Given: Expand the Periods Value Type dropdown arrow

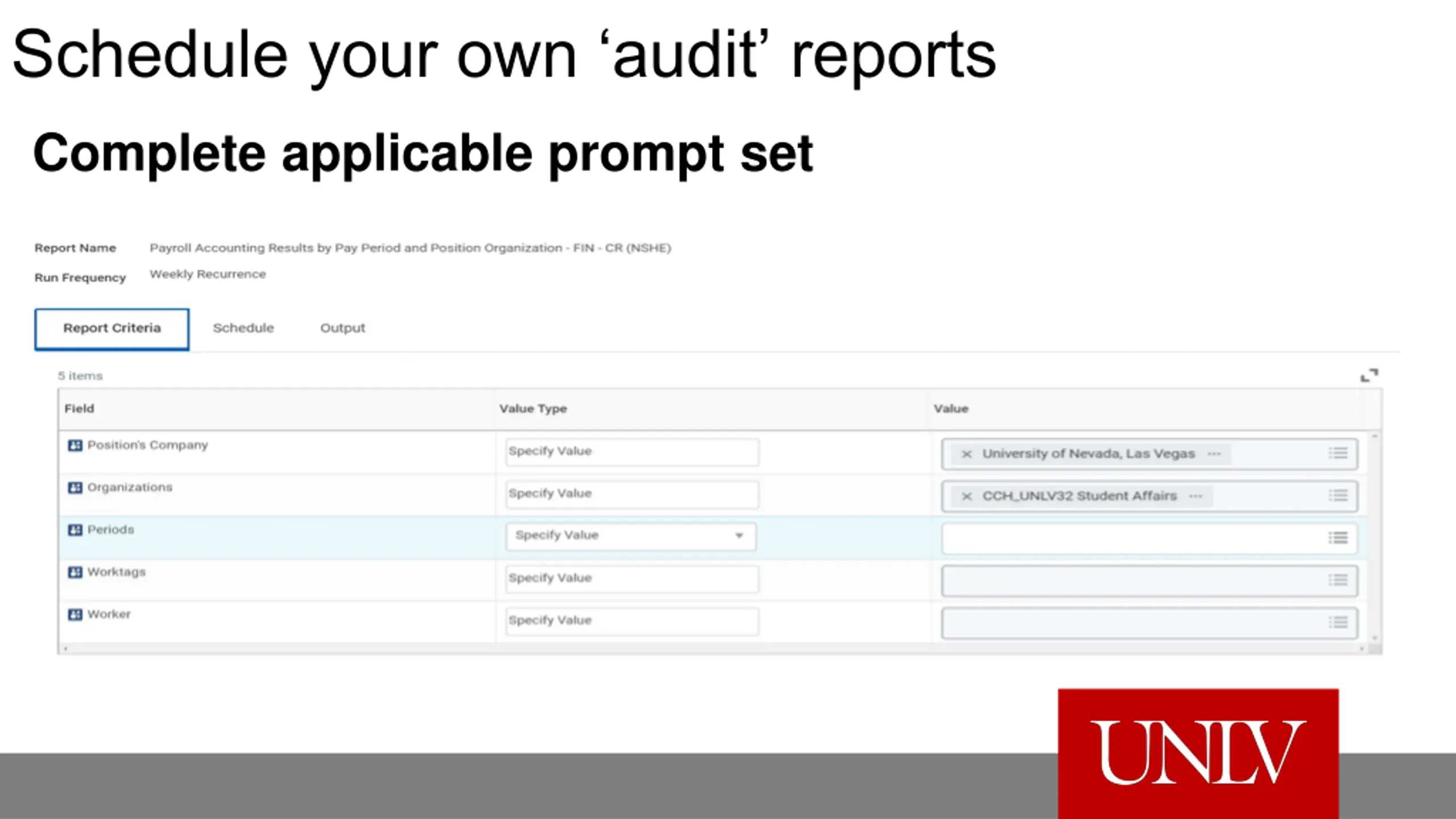Looking at the screenshot, I should pos(739,536).
